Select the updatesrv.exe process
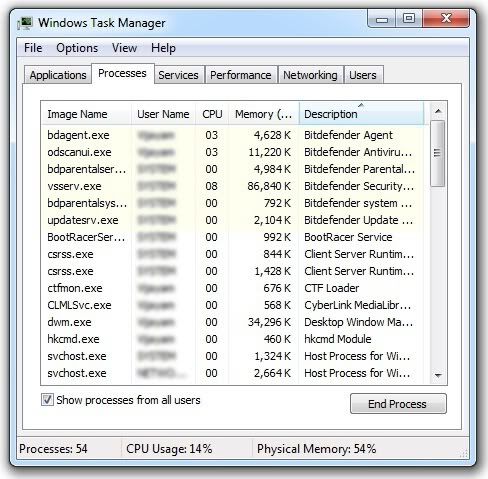The width and height of the screenshot is (488, 479). (232, 220)
